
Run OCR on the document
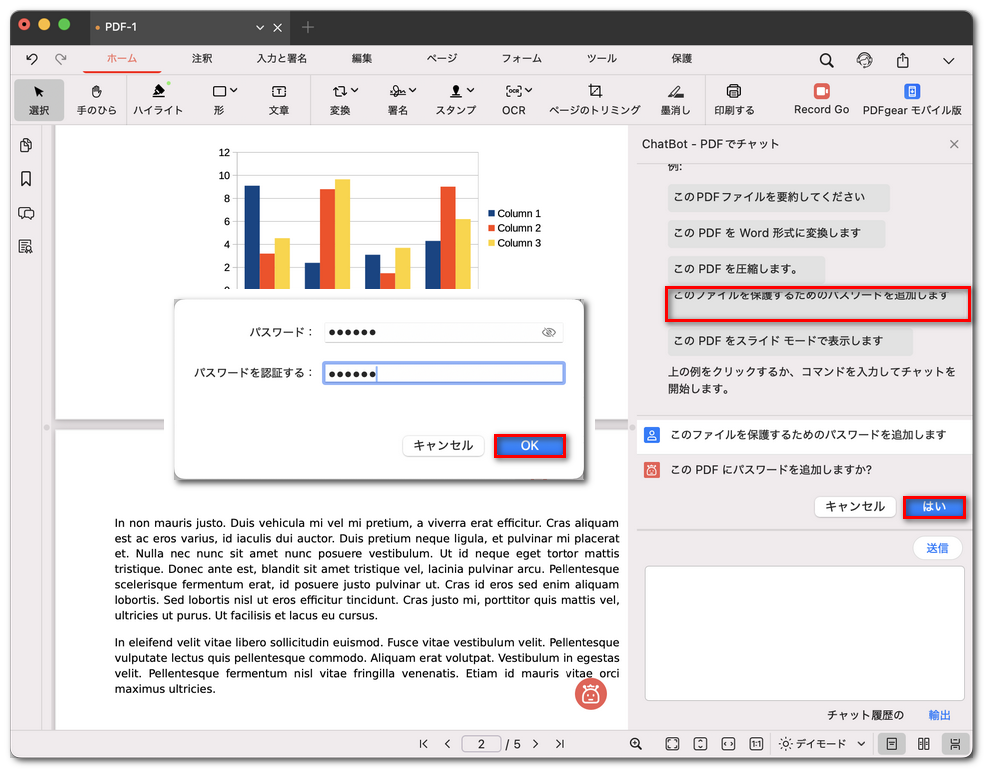[513, 100]
